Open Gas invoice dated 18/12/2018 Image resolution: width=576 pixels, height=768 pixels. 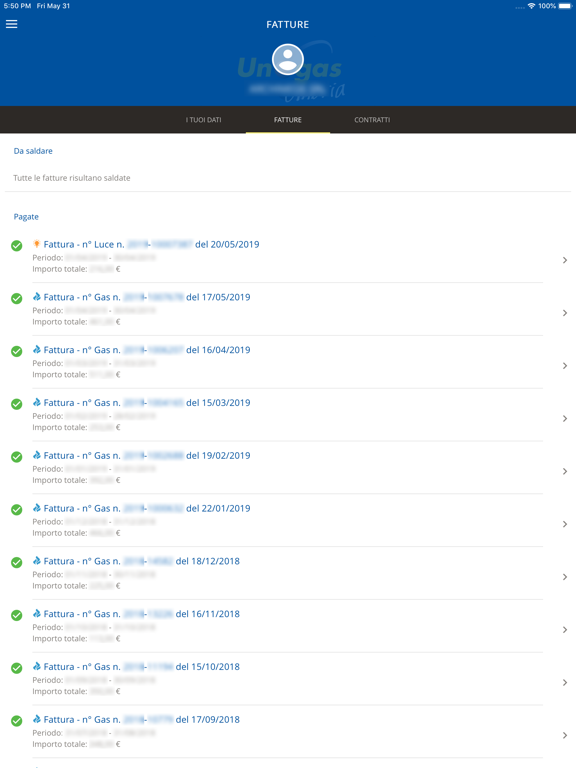(x=288, y=574)
